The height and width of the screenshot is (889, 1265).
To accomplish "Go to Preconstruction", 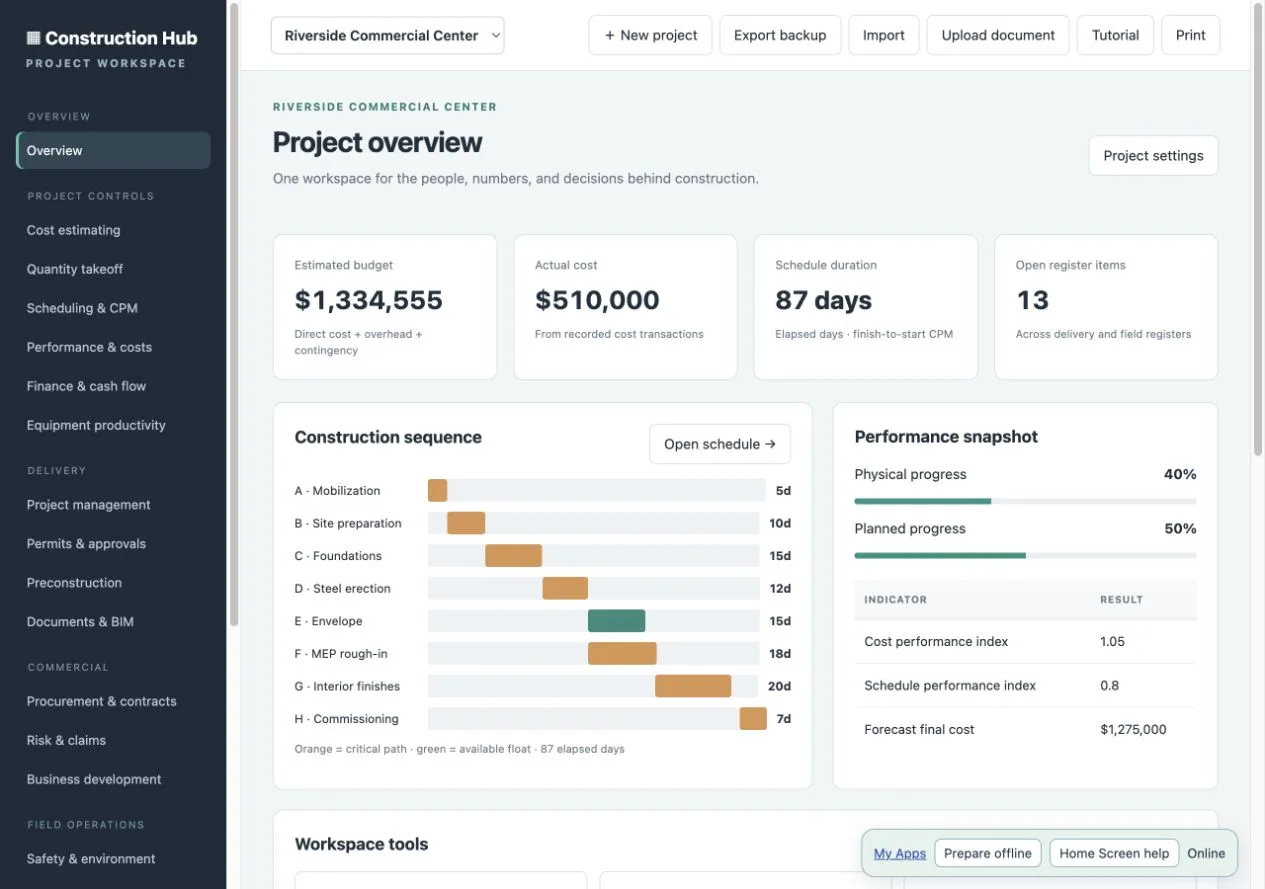I will pyautogui.click(x=114, y=583).
